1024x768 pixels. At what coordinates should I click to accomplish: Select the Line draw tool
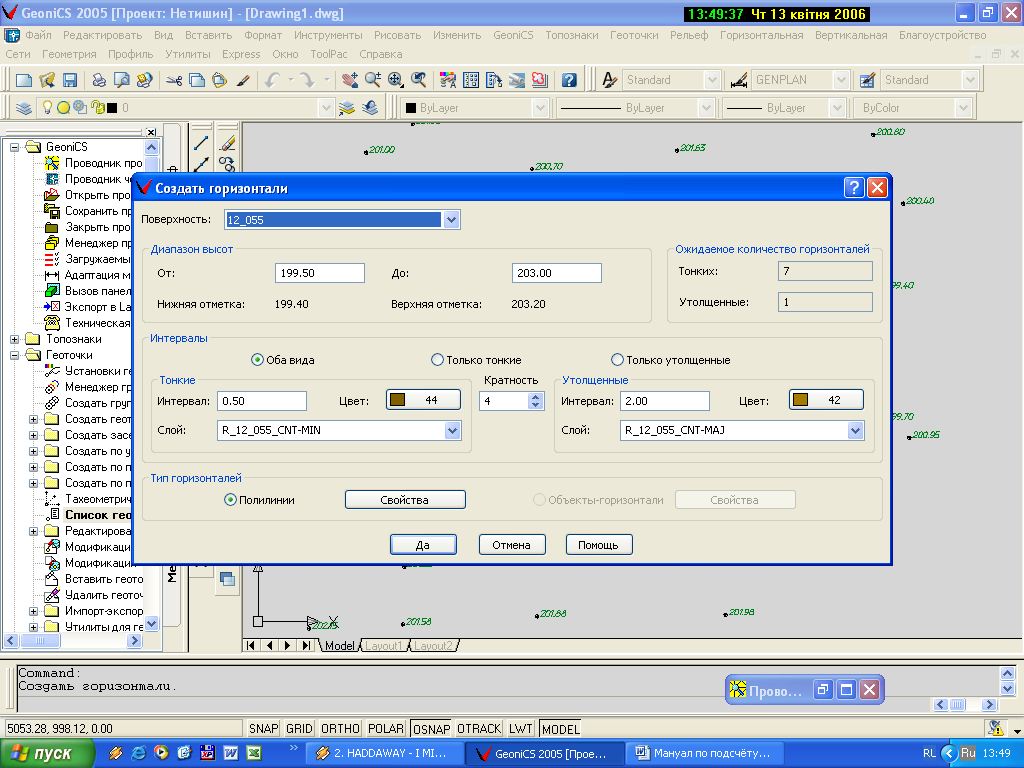click(x=201, y=143)
